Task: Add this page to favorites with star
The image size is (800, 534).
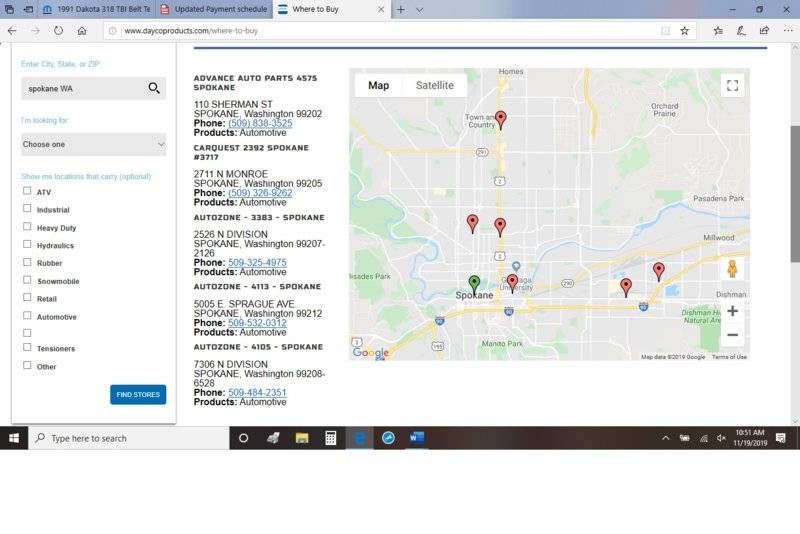Action: point(685,31)
